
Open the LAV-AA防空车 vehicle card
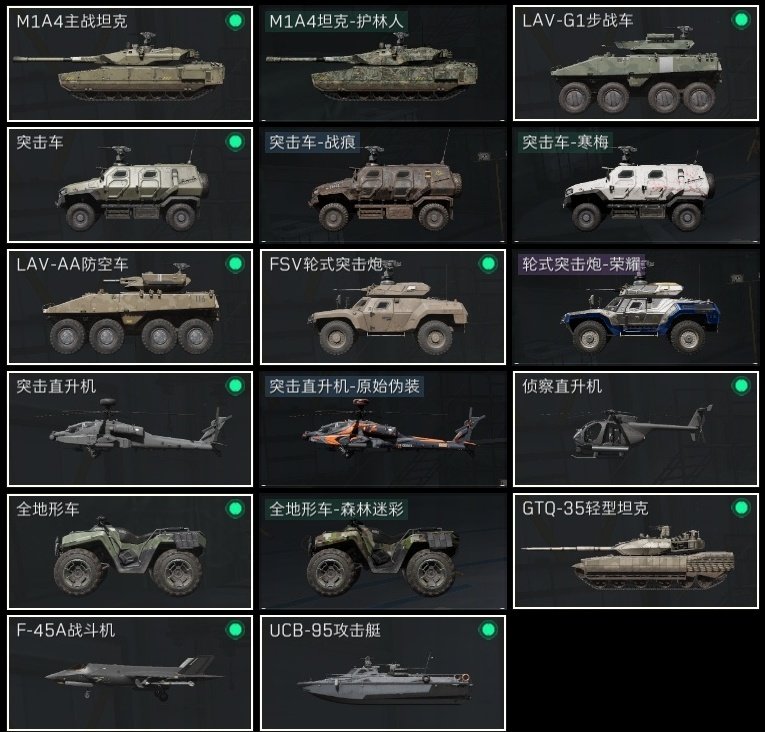coord(130,307)
